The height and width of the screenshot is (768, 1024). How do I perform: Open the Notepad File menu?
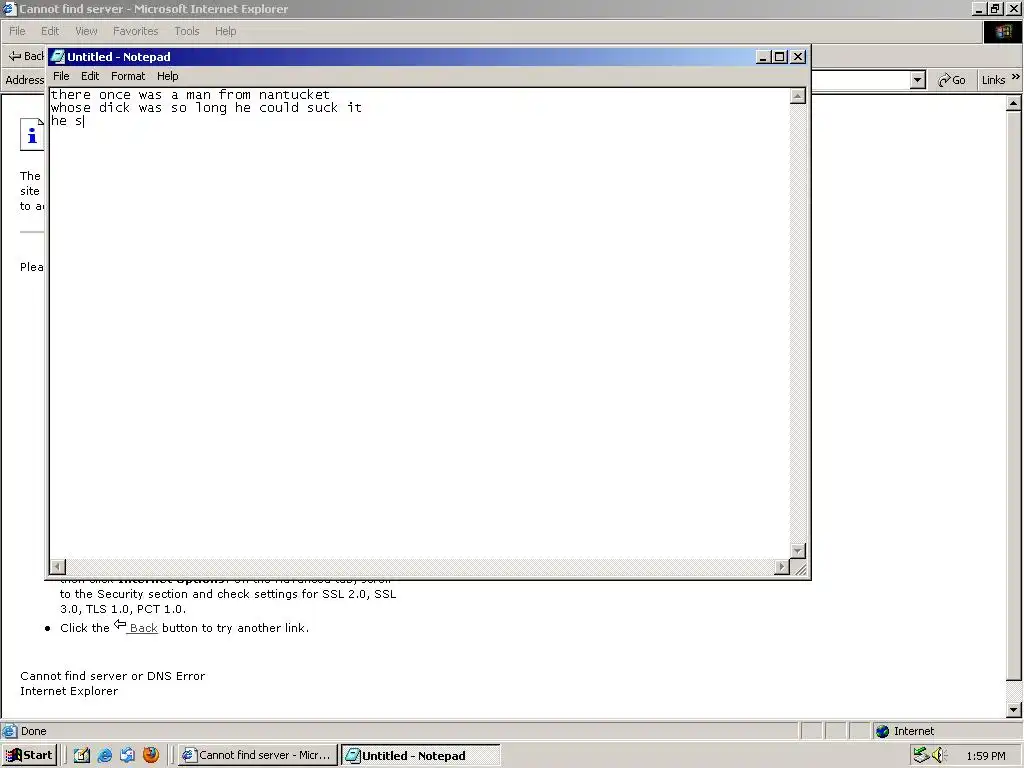pos(61,76)
